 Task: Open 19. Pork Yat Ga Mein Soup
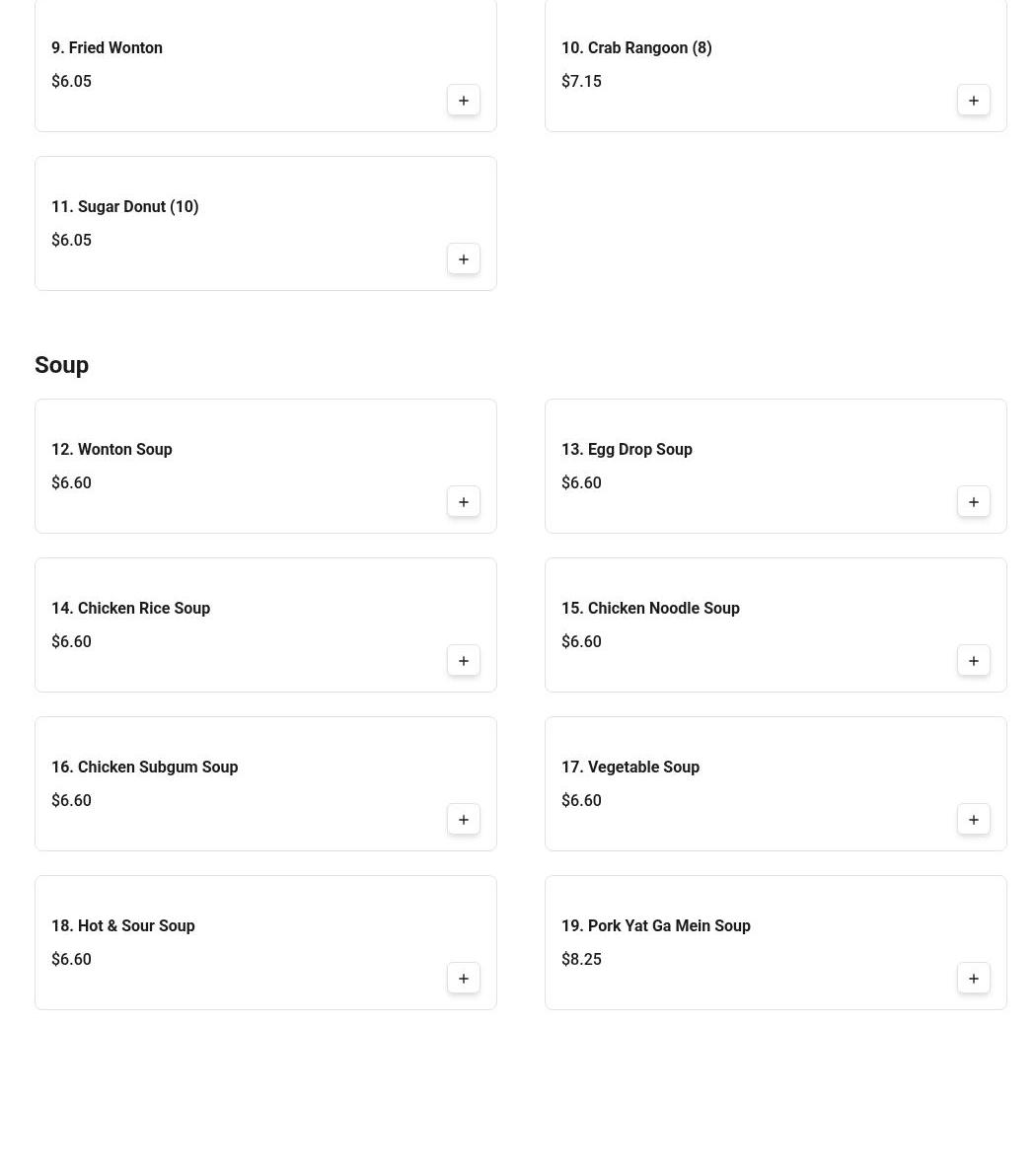(x=655, y=926)
